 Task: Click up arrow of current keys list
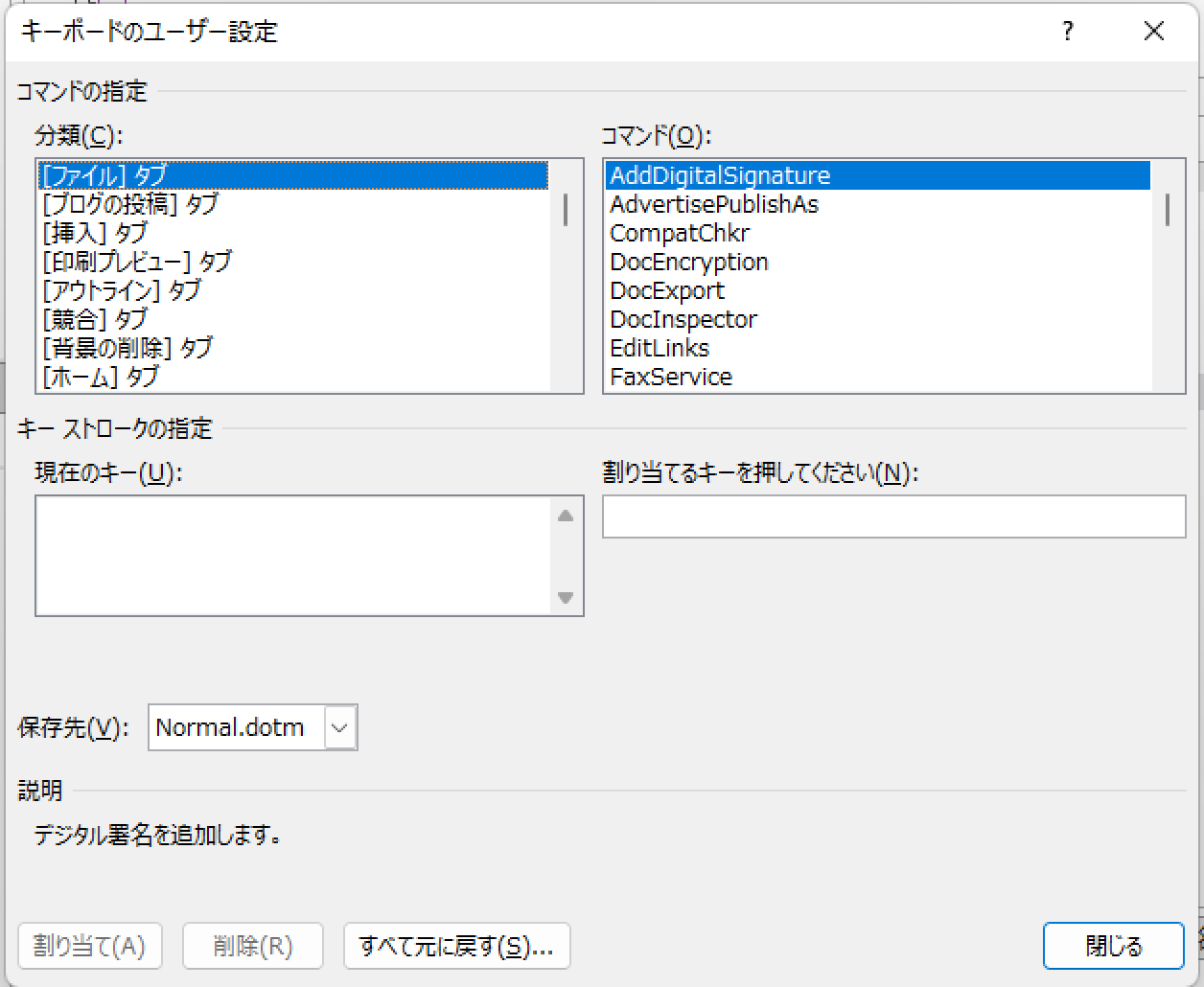click(x=566, y=516)
